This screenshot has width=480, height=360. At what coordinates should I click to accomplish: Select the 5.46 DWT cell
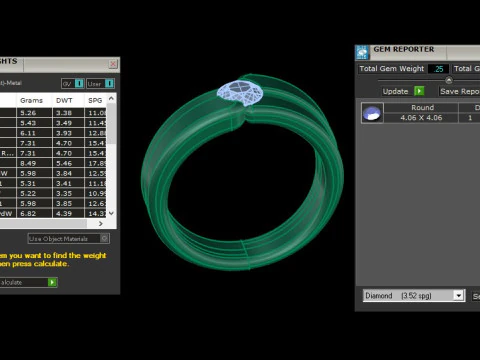[x=68, y=163]
